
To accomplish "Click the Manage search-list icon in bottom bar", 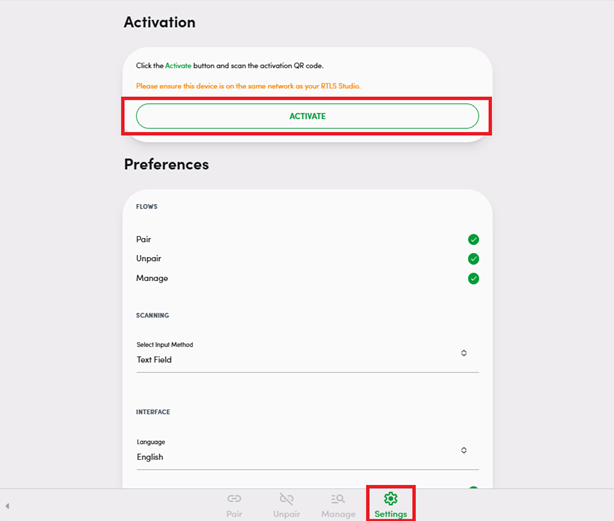I will click(x=338, y=498).
